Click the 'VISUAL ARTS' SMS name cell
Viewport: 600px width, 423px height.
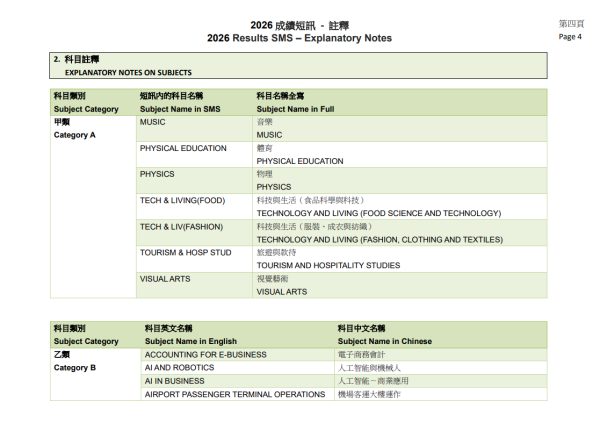point(194,285)
